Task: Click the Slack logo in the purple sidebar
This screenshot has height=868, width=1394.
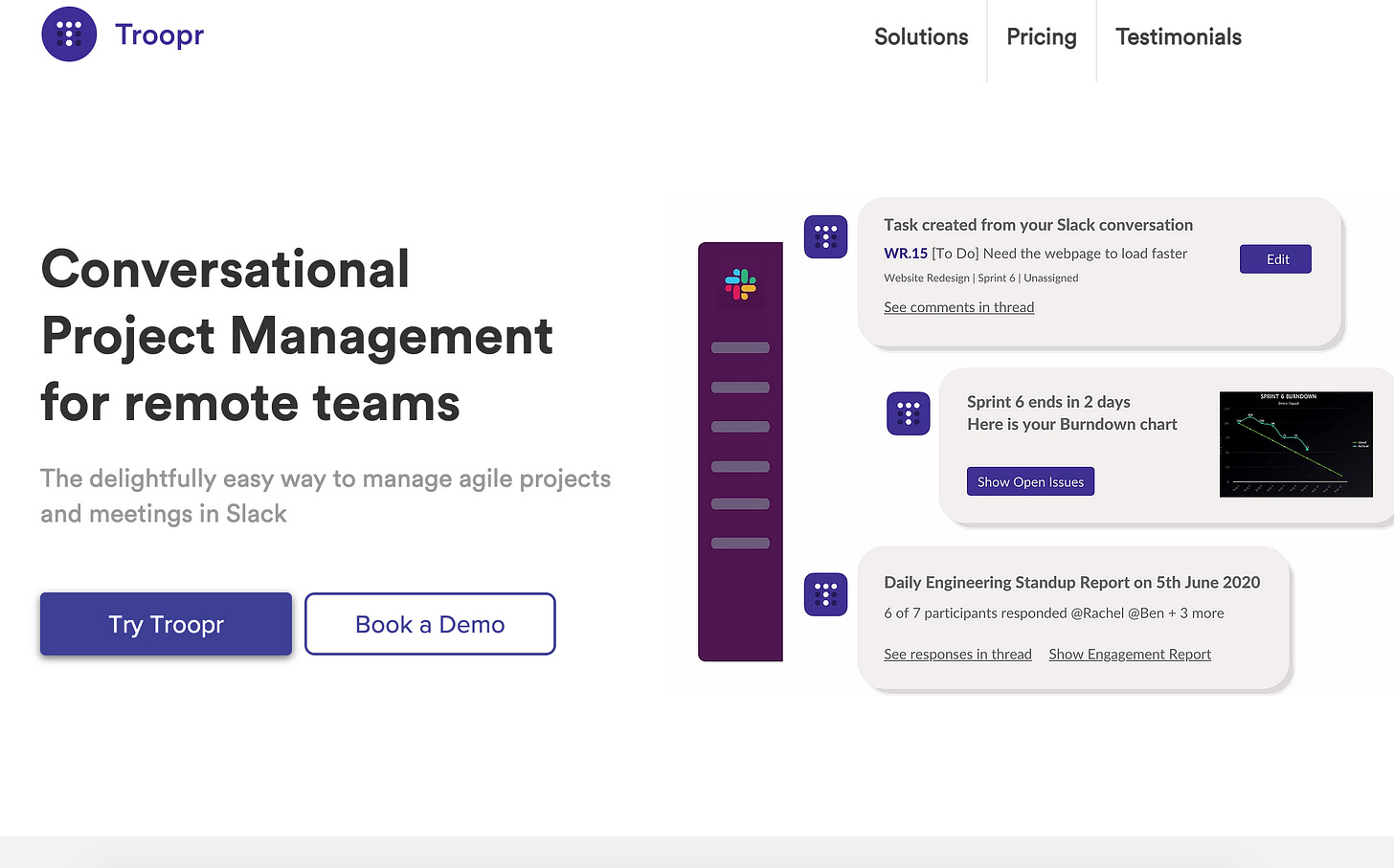Action: click(740, 285)
